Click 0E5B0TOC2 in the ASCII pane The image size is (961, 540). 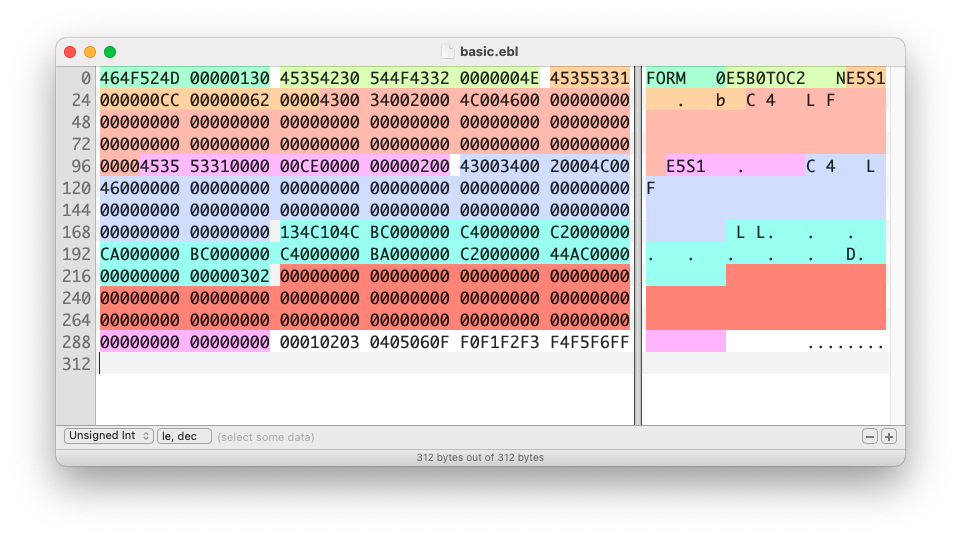coord(761,78)
